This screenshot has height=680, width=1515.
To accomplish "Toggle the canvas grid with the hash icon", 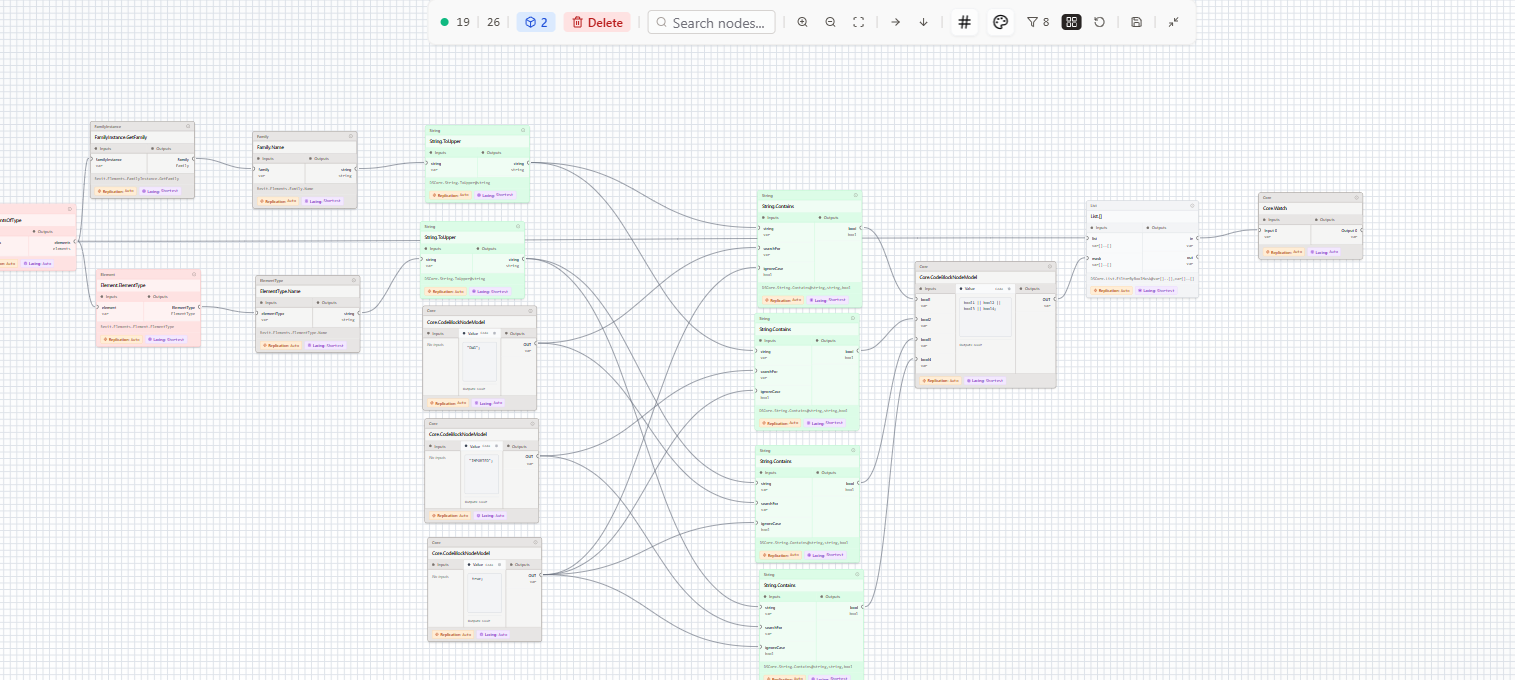I will (964, 22).
